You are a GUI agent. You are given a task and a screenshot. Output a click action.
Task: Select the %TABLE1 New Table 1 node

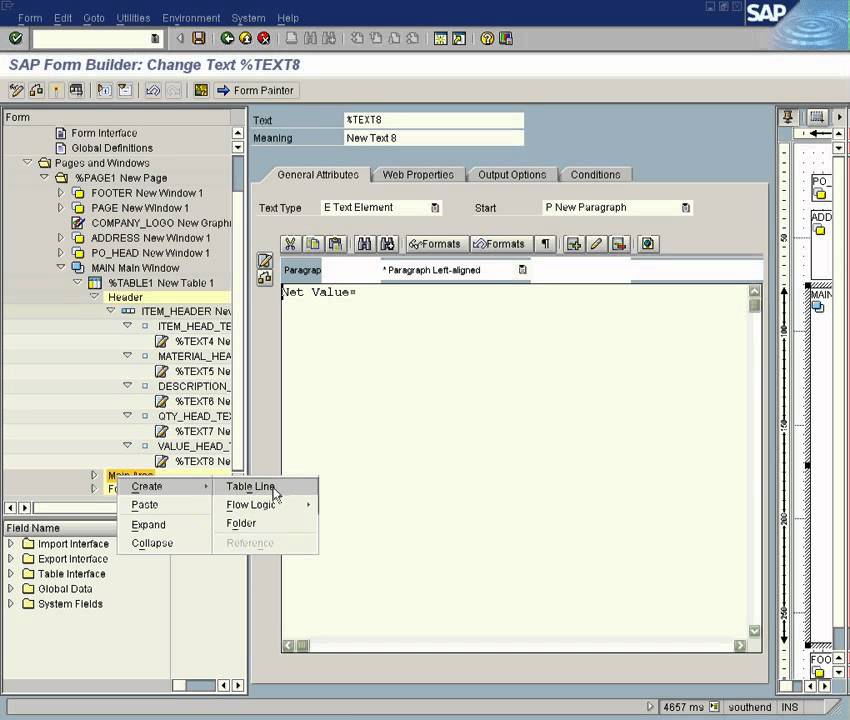160,283
